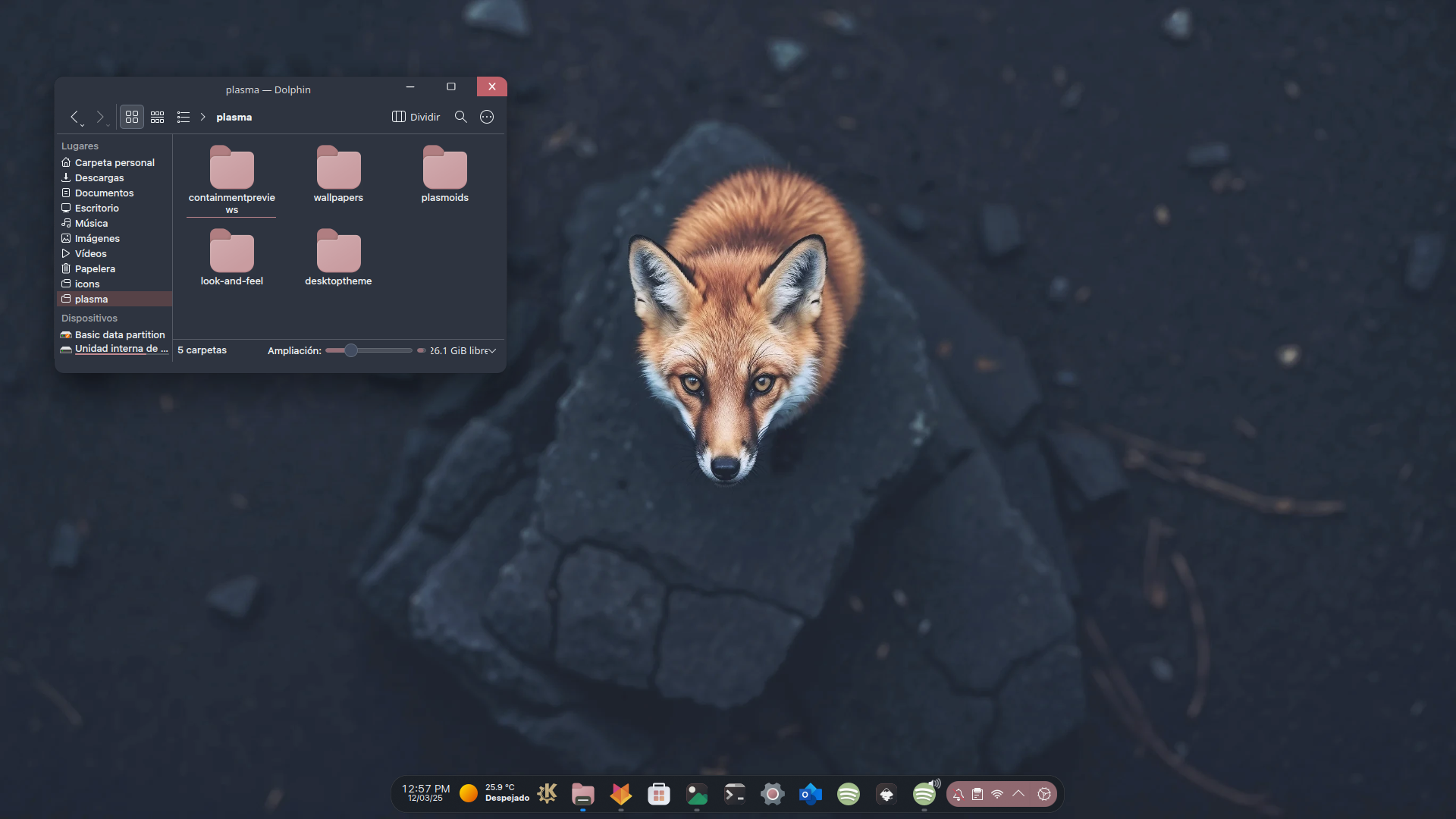This screenshot has width=1456, height=819.
Task: Open notifications bell in system tray
Action: (x=958, y=794)
